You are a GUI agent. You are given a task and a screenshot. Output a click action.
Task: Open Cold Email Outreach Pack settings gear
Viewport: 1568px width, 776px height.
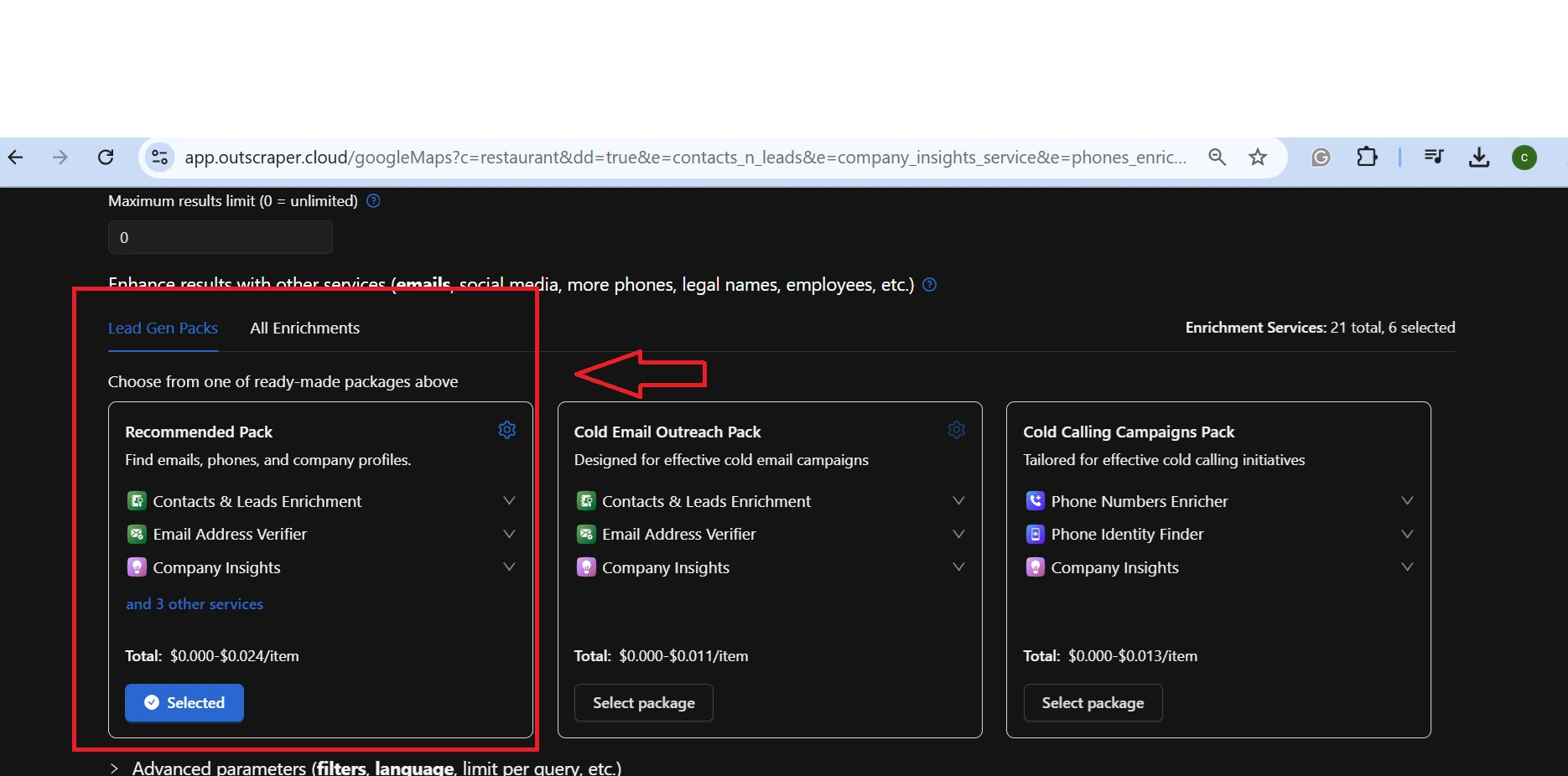tap(956, 430)
